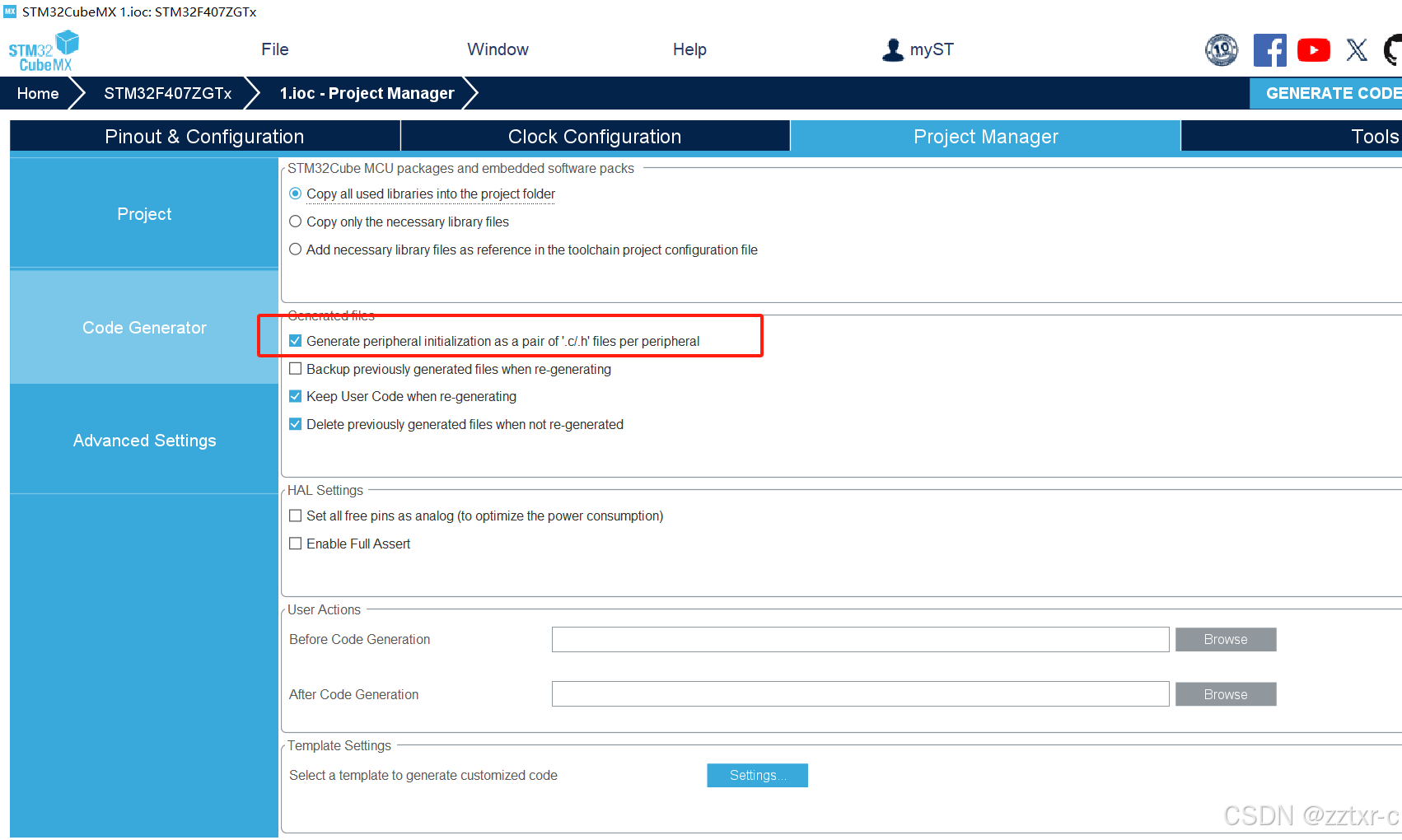
Task: Go to STM32F407ZGTx breadcrumb
Action: pyautogui.click(x=168, y=93)
